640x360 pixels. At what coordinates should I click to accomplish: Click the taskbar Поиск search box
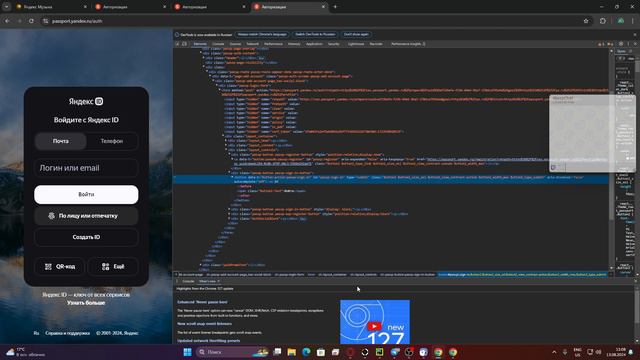pyautogui.click(x=232, y=352)
